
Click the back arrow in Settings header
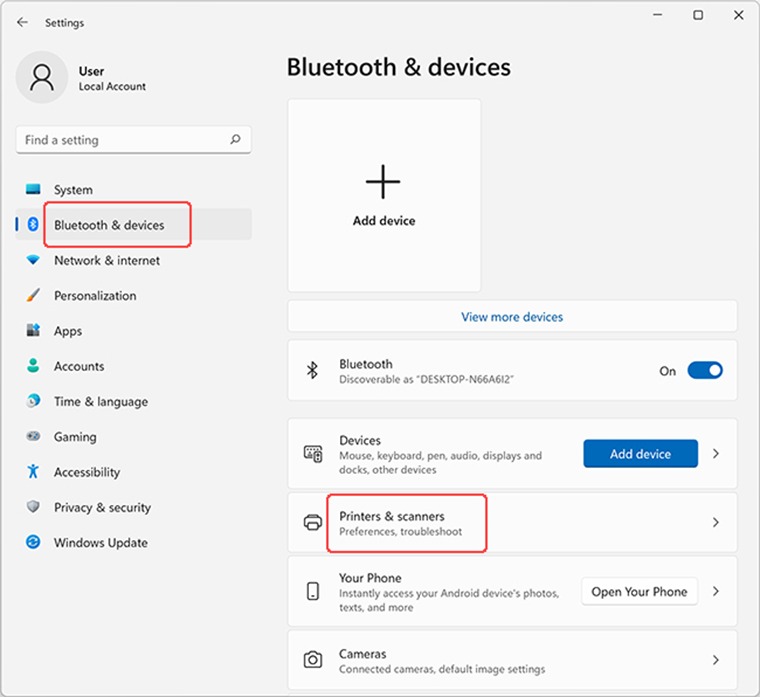22,22
